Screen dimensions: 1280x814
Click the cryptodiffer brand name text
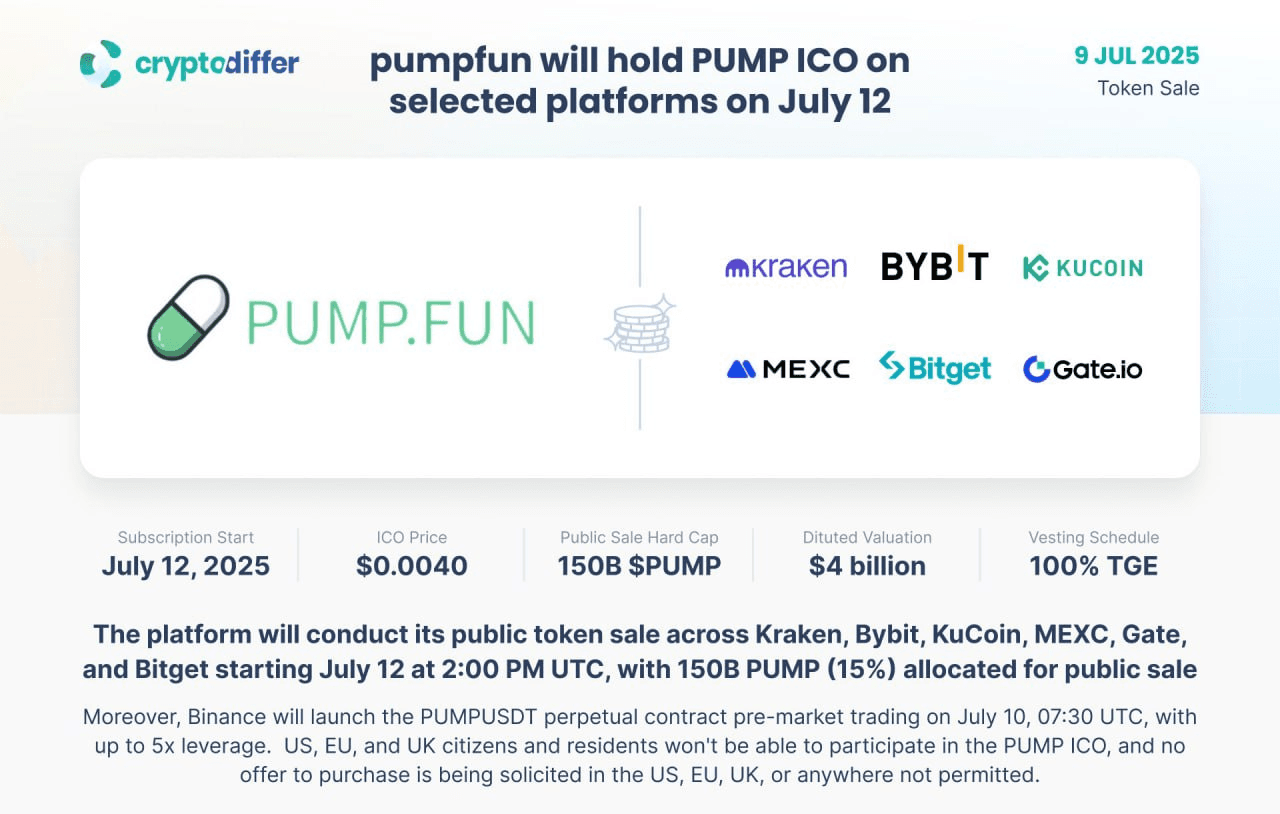(217, 64)
